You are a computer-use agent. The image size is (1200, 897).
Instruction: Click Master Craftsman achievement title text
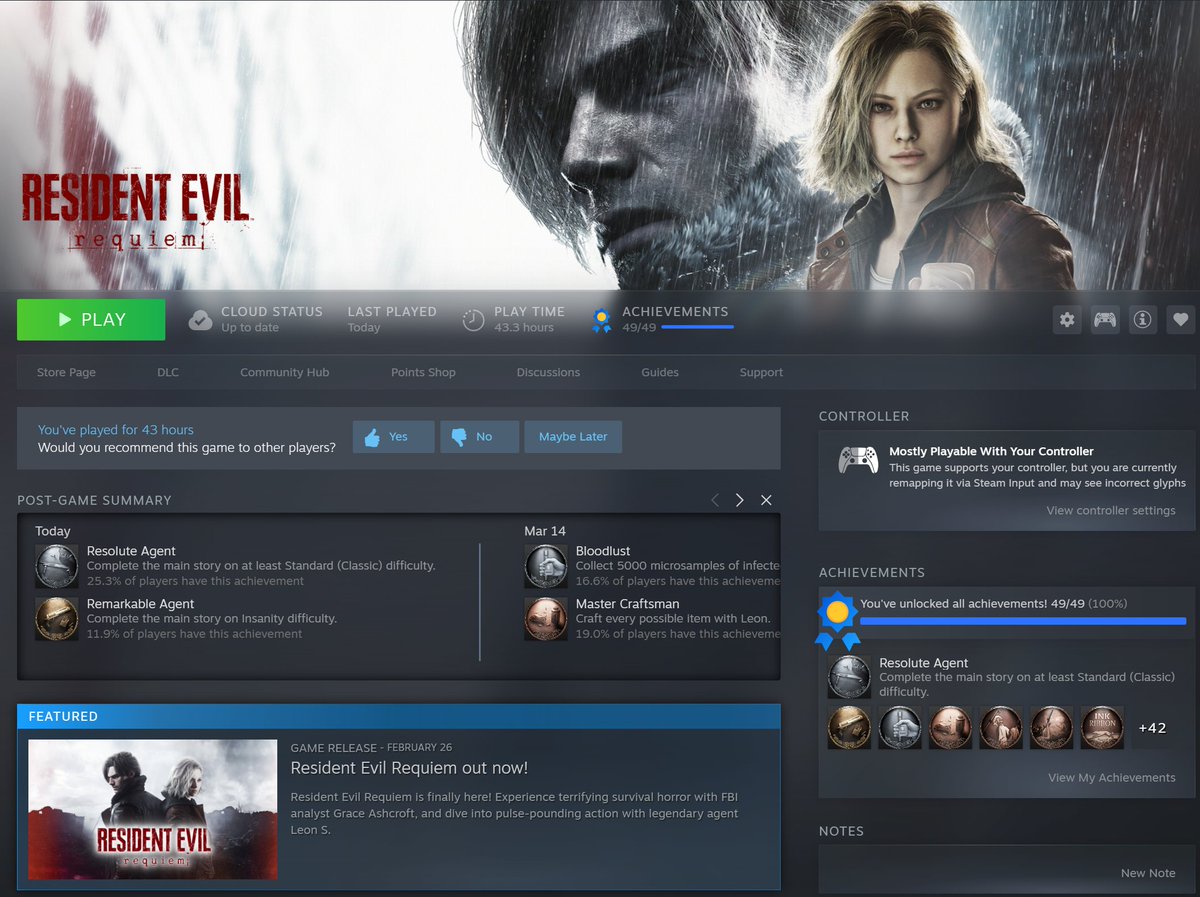pos(627,604)
